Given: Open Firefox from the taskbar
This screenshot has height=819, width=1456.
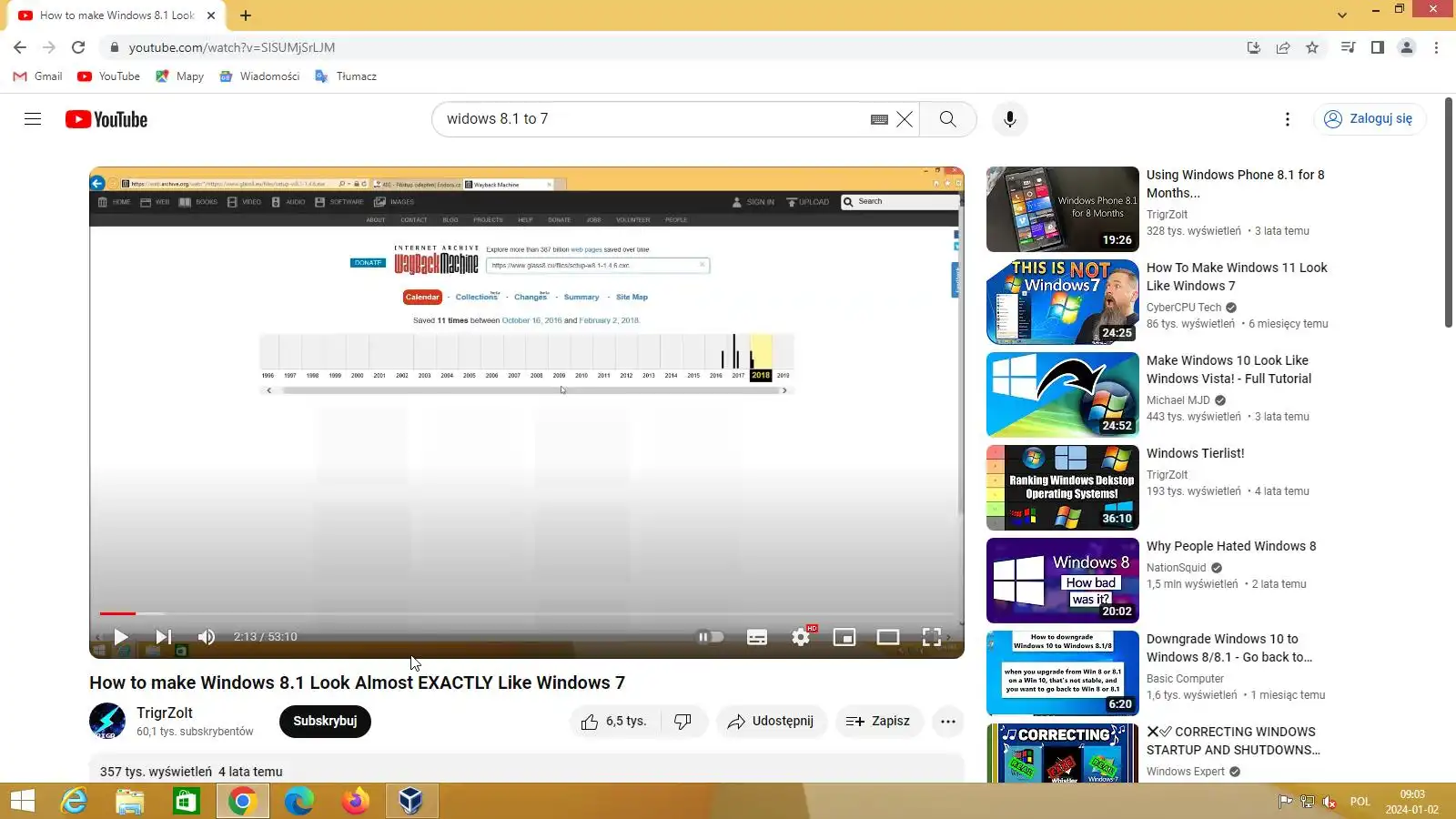Looking at the screenshot, I should 355,801.
